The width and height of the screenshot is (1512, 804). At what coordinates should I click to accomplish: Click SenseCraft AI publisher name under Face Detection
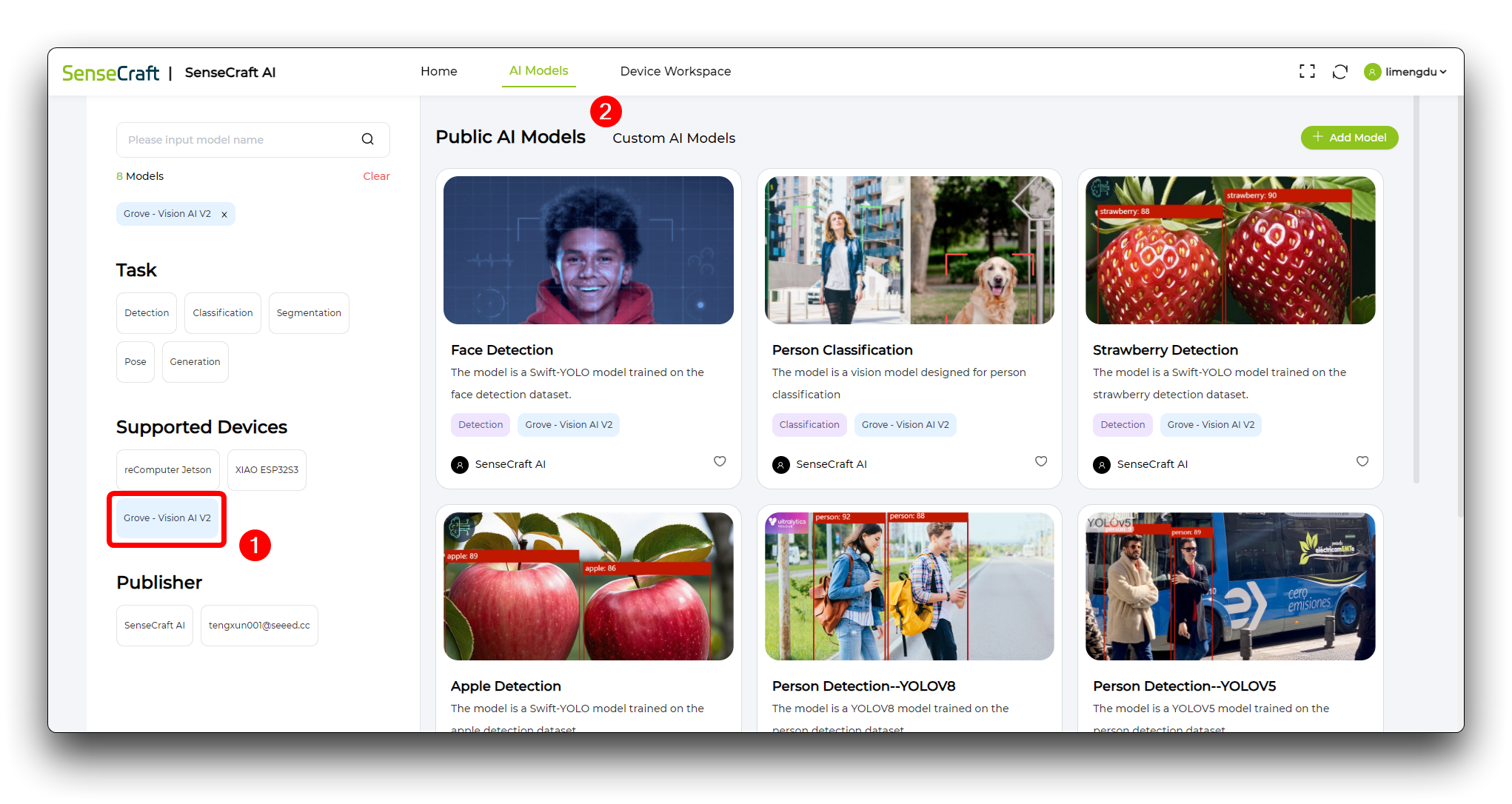click(510, 464)
